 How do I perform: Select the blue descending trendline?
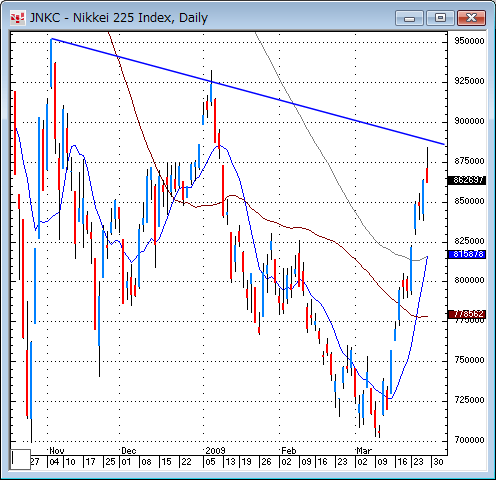point(248,91)
